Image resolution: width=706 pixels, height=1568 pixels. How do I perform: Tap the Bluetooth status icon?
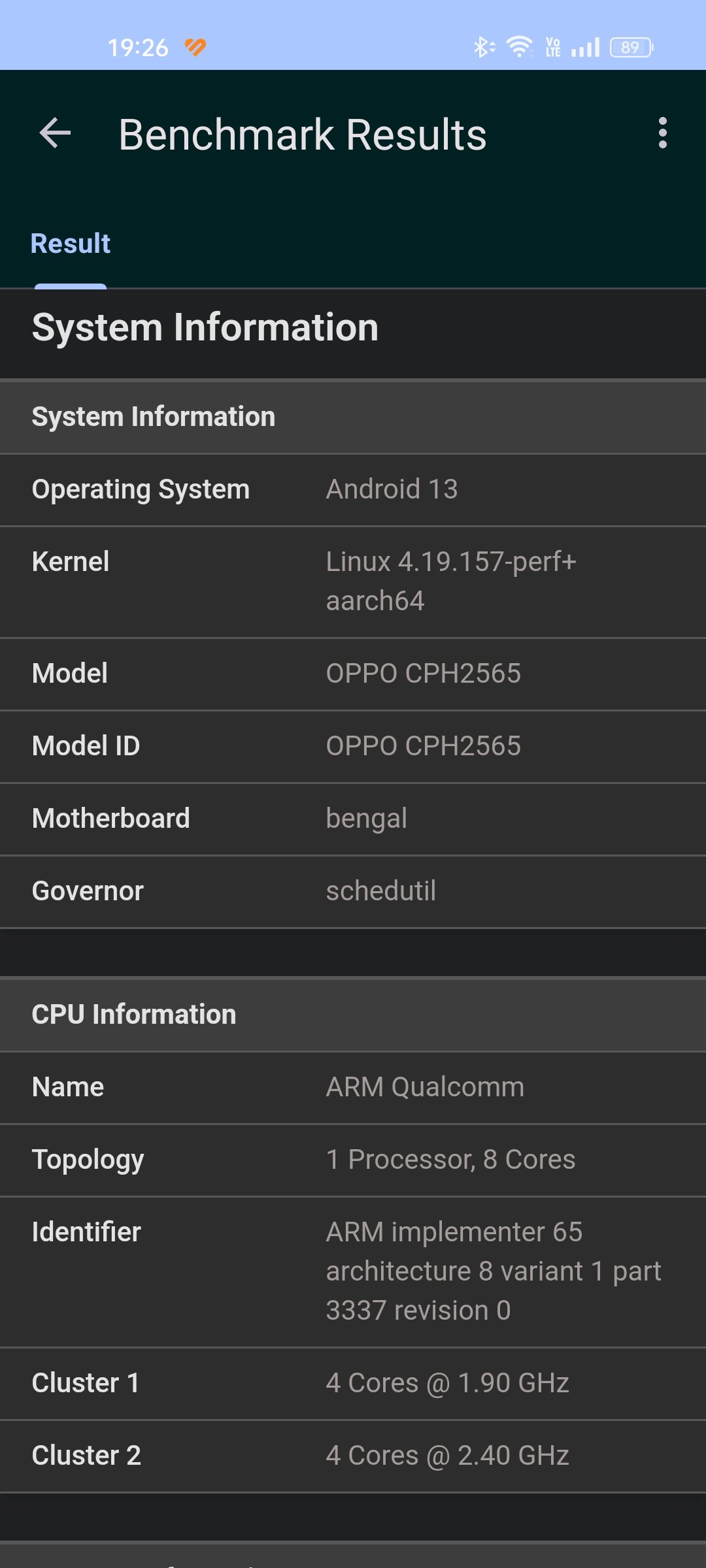pyautogui.click(x=484, y=47)
